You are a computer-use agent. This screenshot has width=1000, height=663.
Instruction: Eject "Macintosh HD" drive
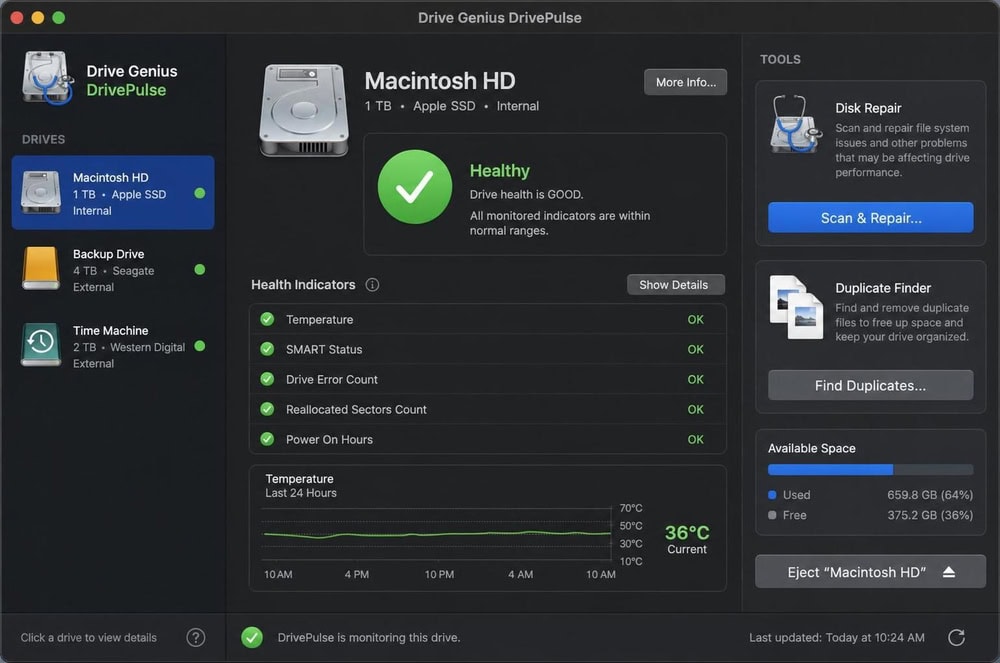coord(871,572)
